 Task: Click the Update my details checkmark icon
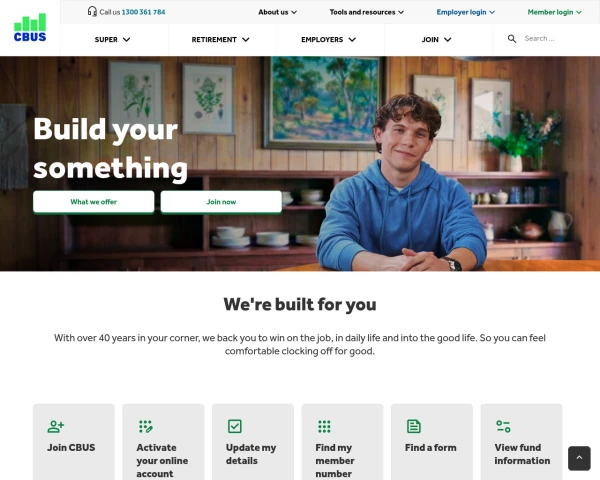coord(235,426)
